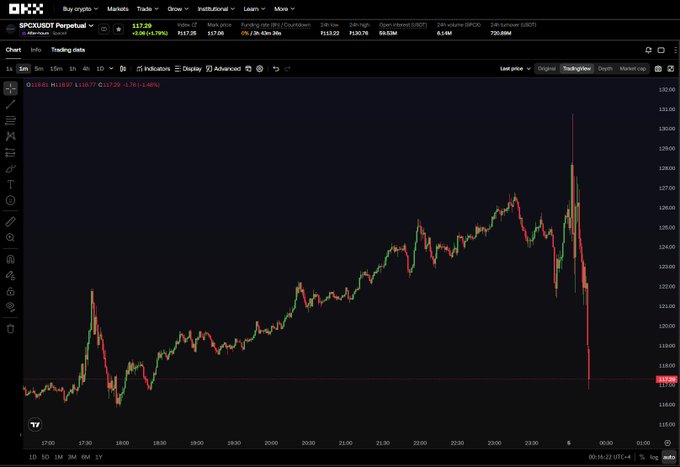Switch to the Trading data tab
Viewport: 680px width, 467px height.
(68, 50)
